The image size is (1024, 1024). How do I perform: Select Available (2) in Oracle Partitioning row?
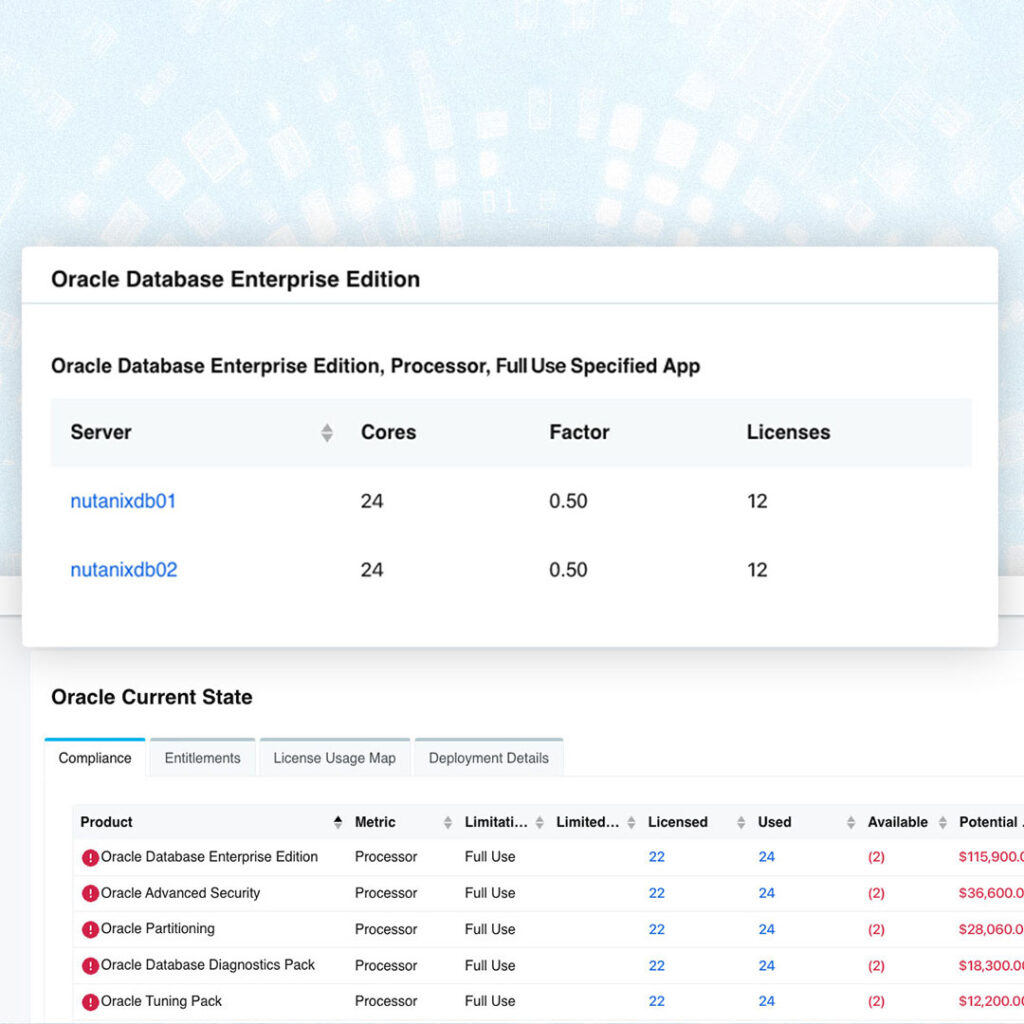pos(876,929)
